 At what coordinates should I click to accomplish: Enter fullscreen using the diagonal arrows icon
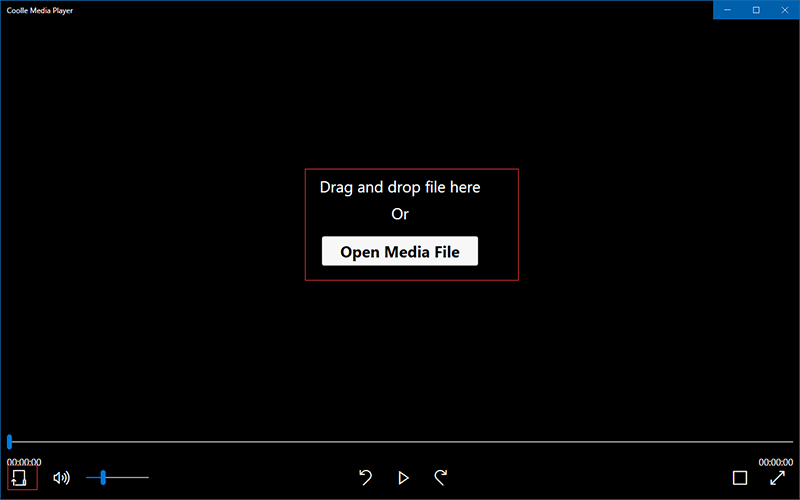click(777, 478)
